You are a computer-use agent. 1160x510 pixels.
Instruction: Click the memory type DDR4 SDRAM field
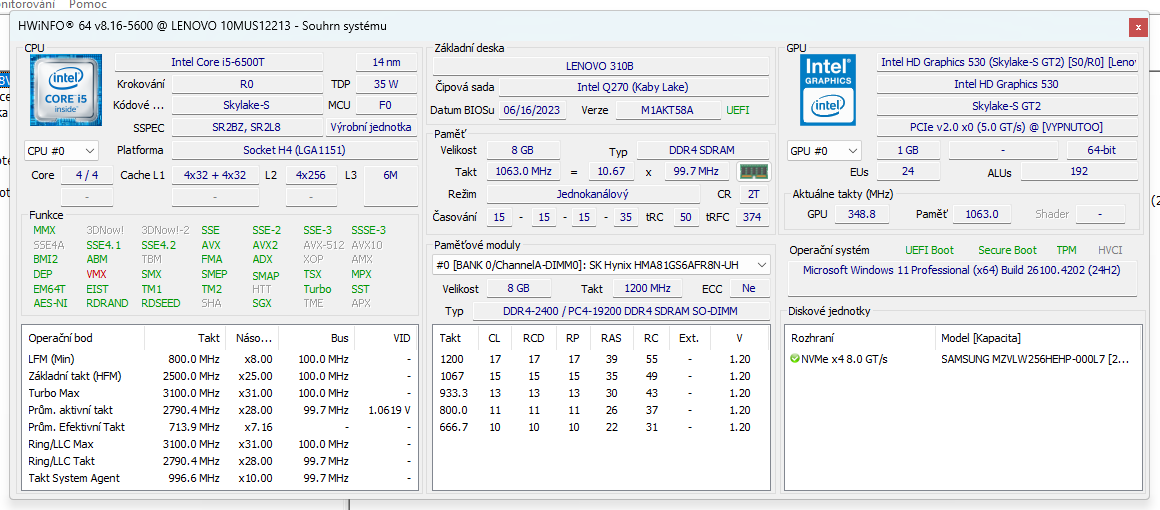702,150
